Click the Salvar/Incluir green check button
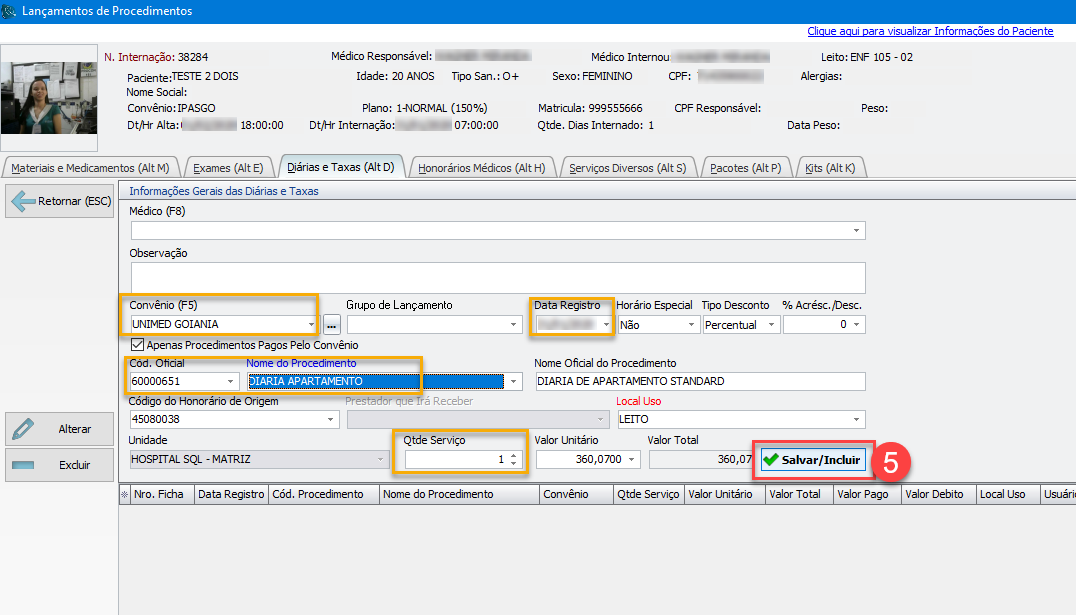 point(811,459)
